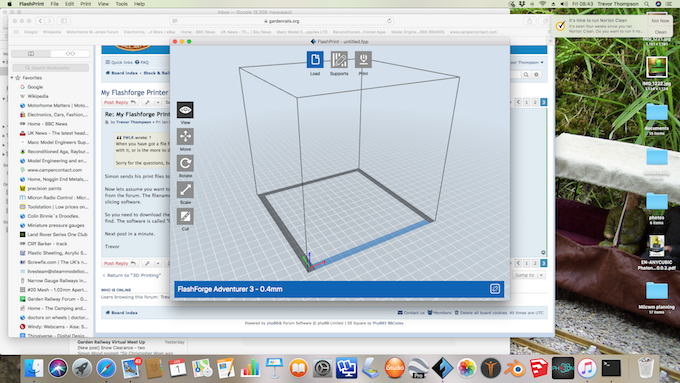Open Finder from the Dock
680x383 pixels.
34,368
